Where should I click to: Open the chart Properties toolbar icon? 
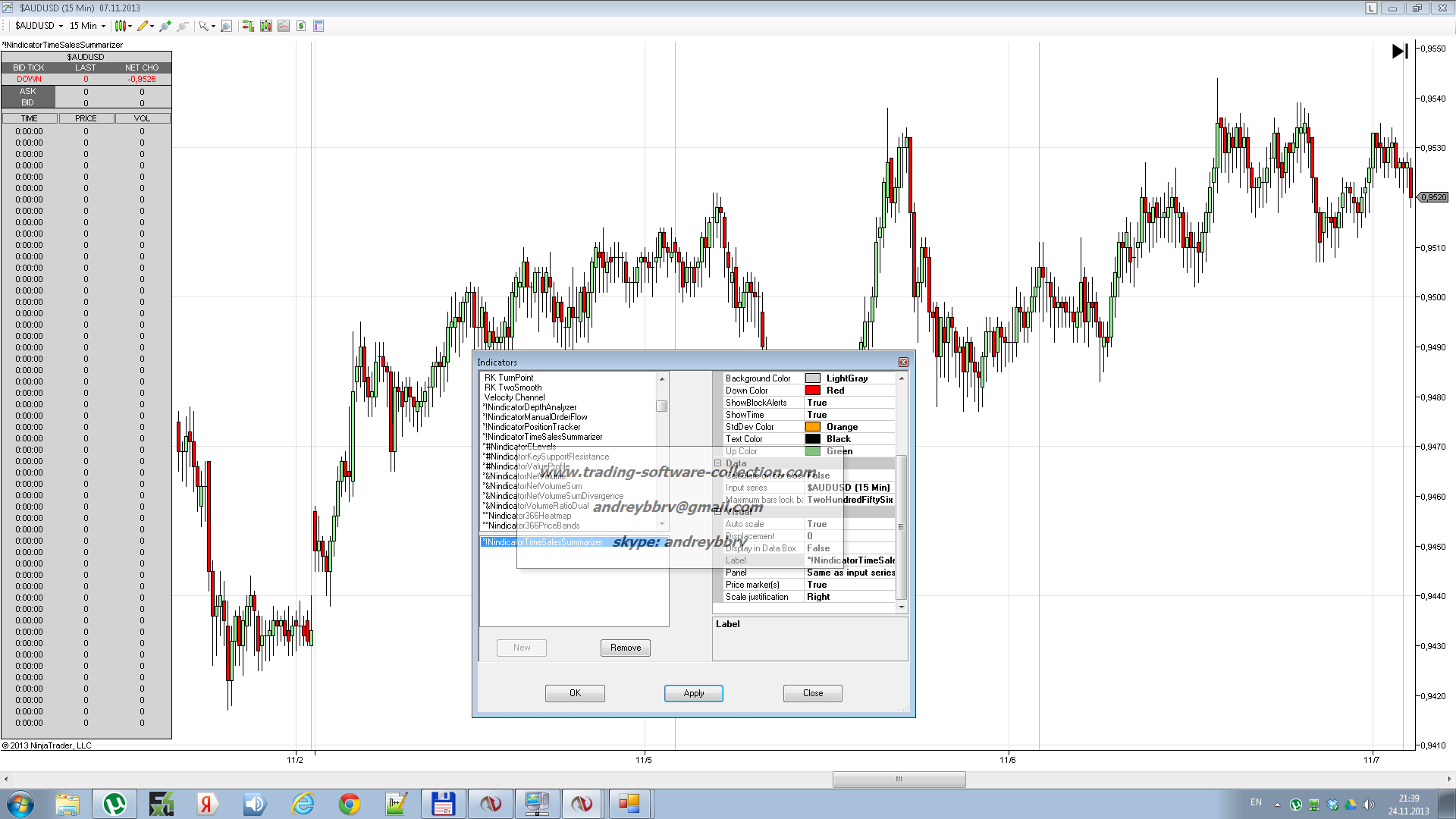pyautogui.click(x=318, y=26)
